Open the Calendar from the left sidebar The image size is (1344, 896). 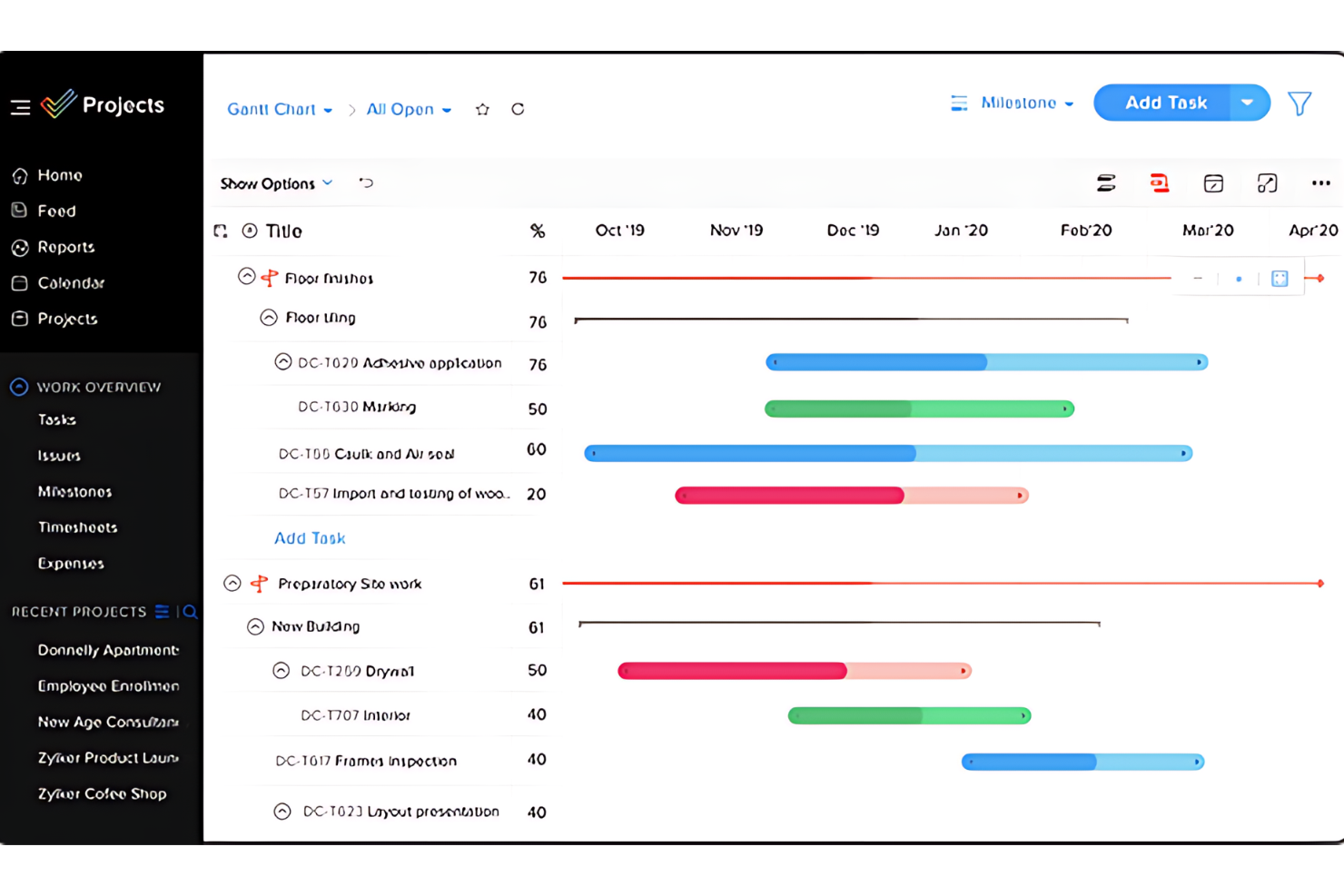click(70, 283)
